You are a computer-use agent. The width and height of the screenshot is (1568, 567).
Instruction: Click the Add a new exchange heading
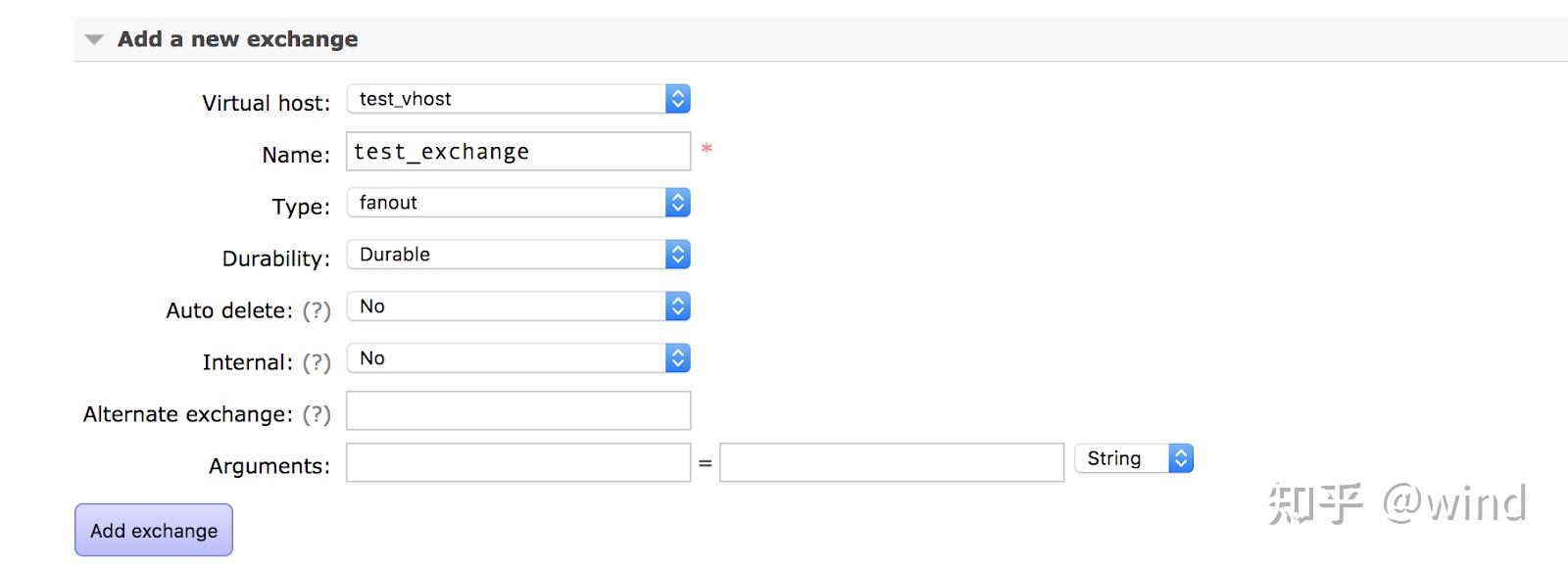pyautogui.click(x=237, y=39)
